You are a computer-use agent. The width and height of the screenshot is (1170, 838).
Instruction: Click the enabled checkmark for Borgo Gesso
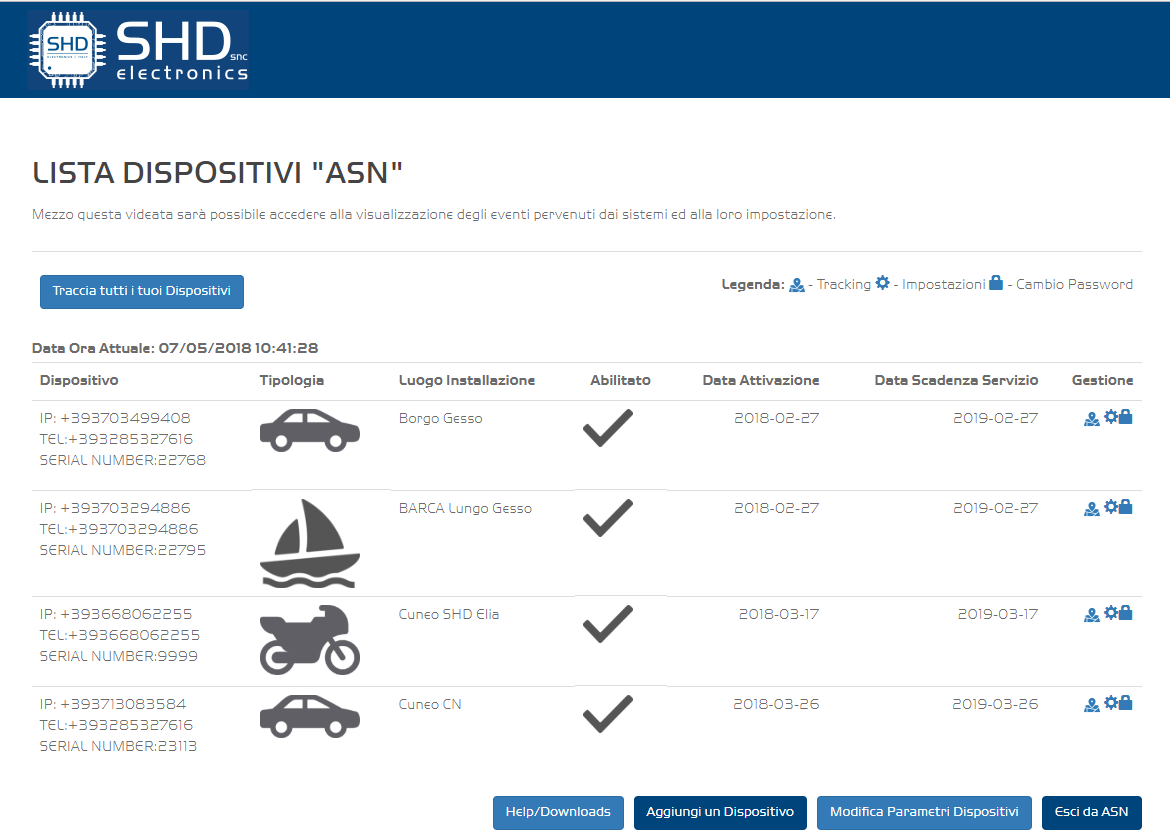pyautogui.click(x=607, y=428)
